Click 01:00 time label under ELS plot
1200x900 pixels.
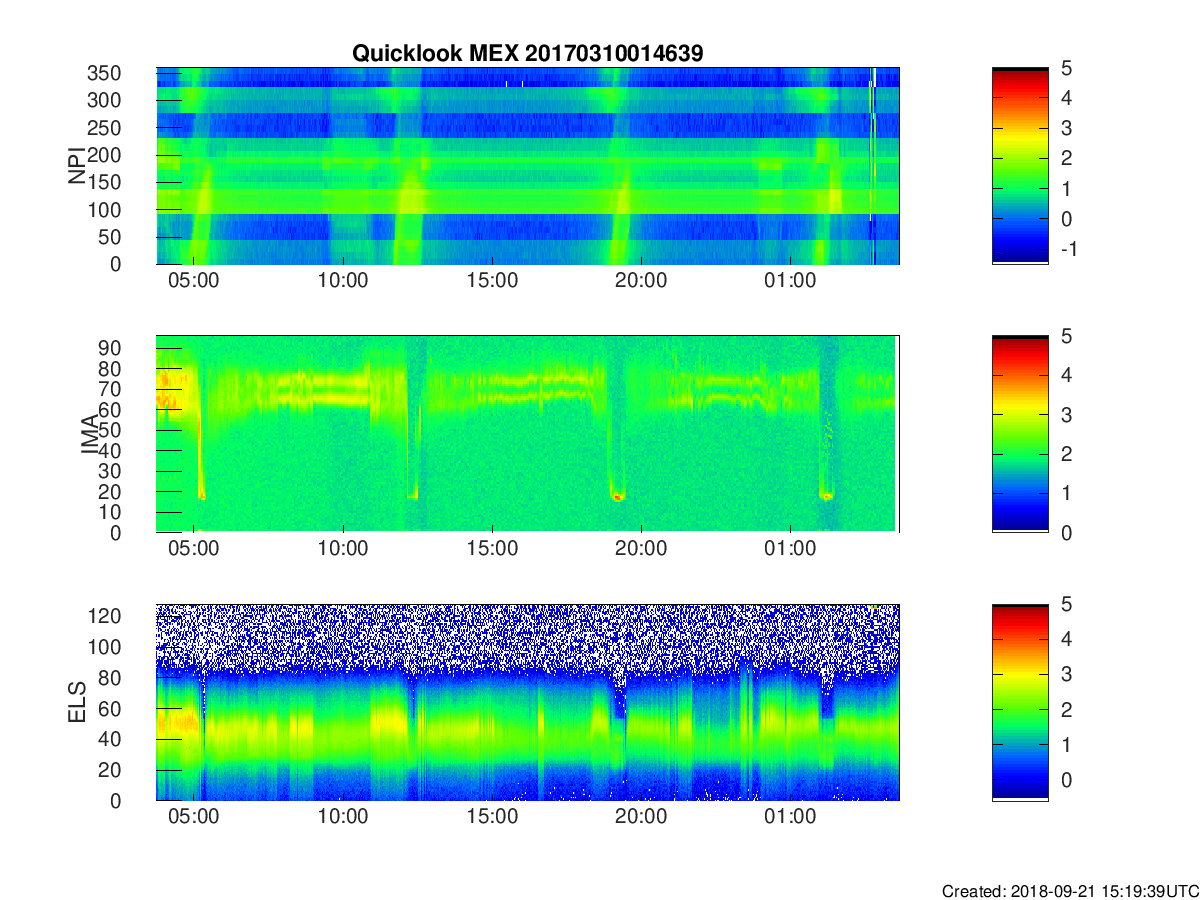point(790,817)
